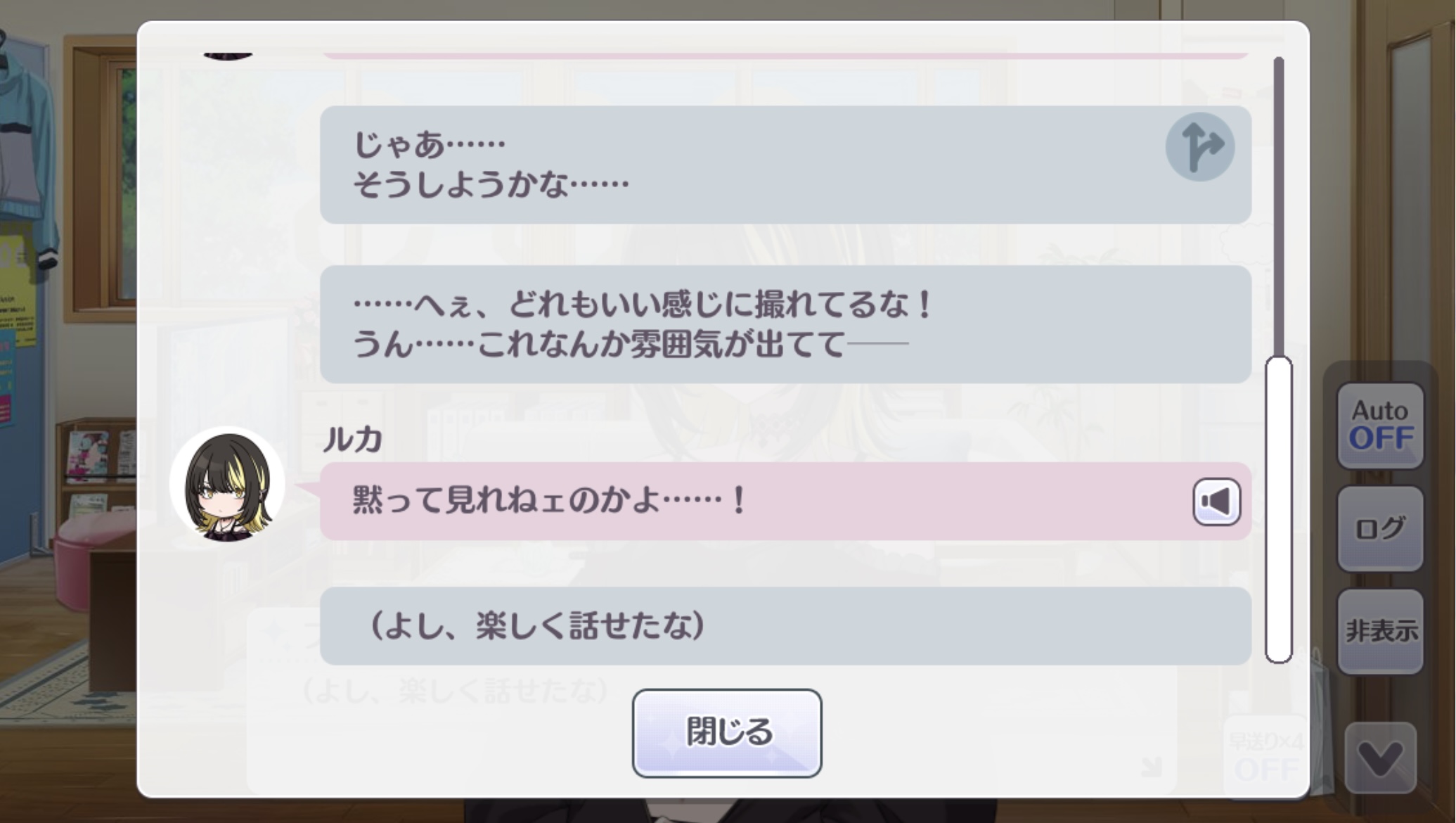The width and height of the screenshot is (1456, 823).
Task: Toggle the Auto OFF button
Action: pos(1380,426)
